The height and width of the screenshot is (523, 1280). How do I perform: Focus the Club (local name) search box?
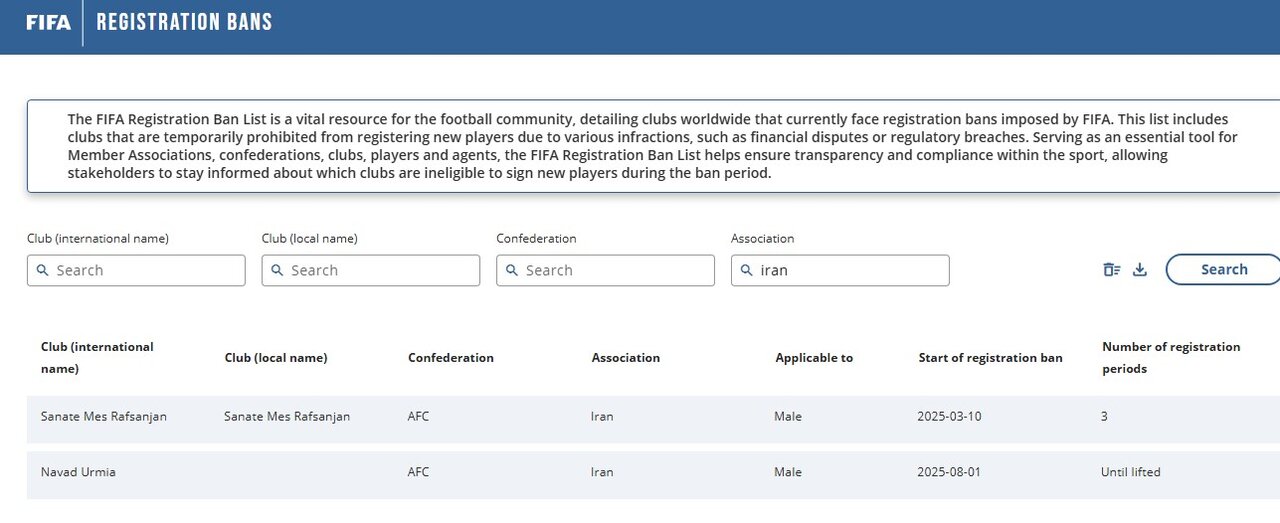click(x=380, y=270)
